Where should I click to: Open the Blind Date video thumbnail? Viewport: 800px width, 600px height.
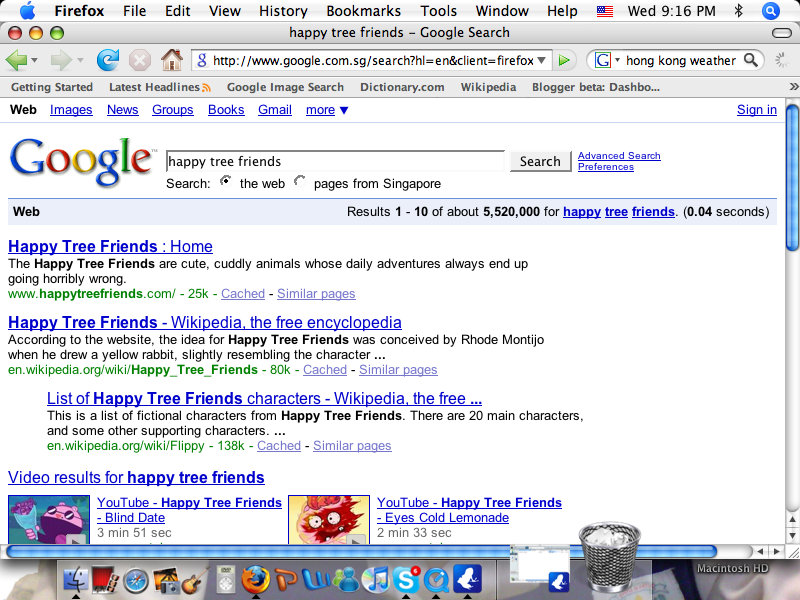click(49, 519)
